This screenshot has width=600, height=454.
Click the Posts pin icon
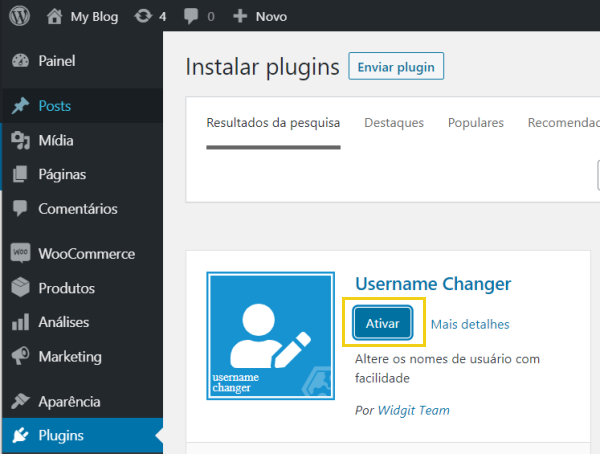coord(20,106)
